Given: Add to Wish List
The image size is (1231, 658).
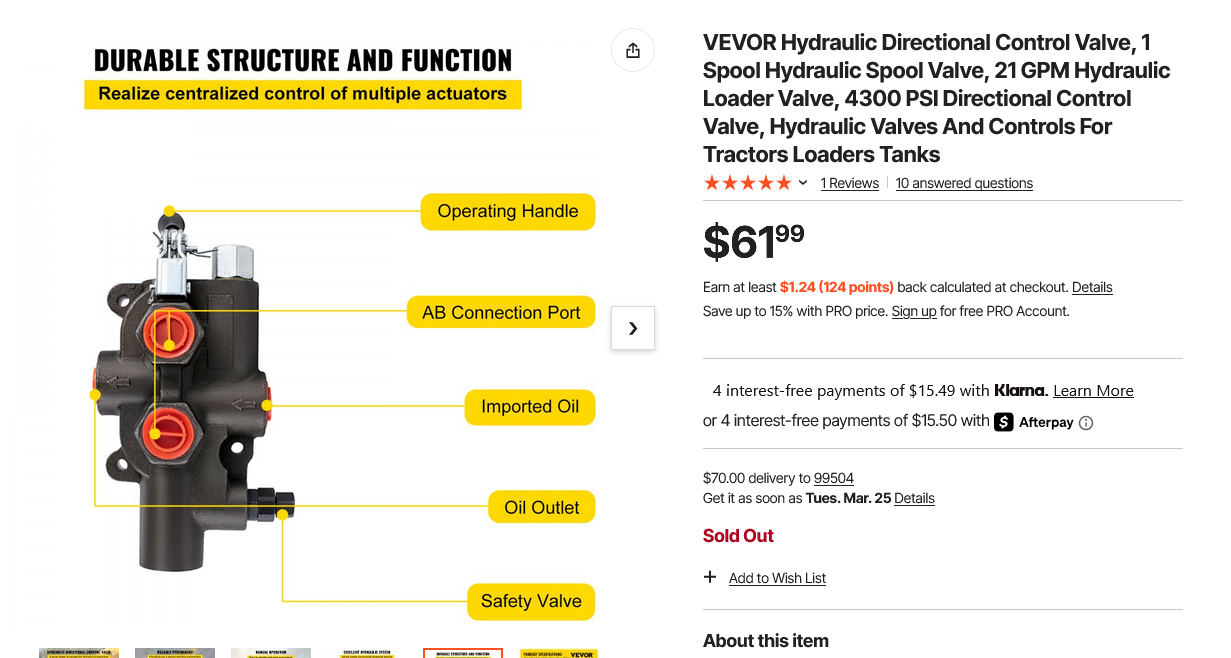Looking at the screenshot, I should tap(777, 578).
